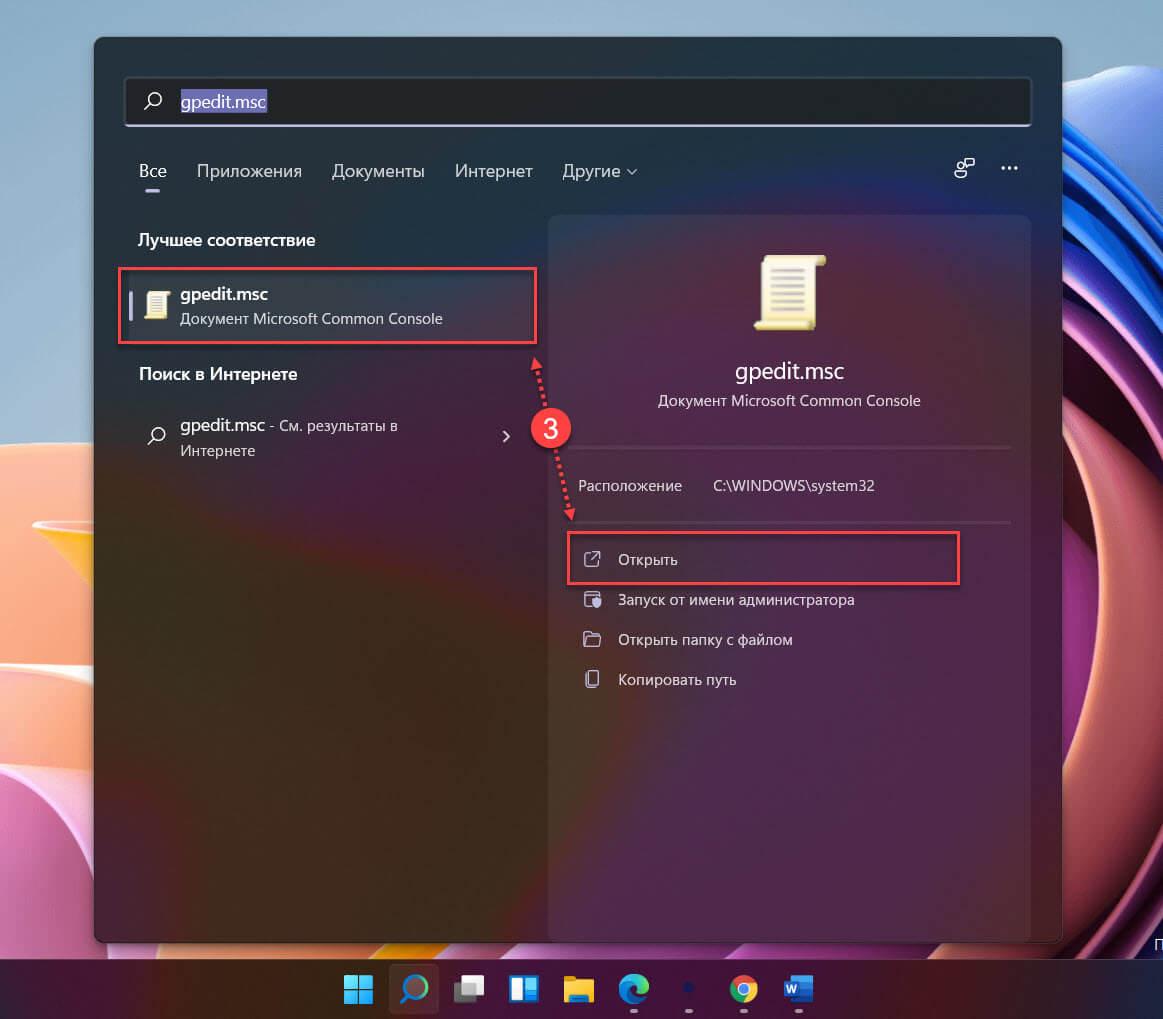The width and height of the screenshot is (1163, 1019).
Task: Click the gpedit.msc title in the preview pane
Action: tap(789, 372)
